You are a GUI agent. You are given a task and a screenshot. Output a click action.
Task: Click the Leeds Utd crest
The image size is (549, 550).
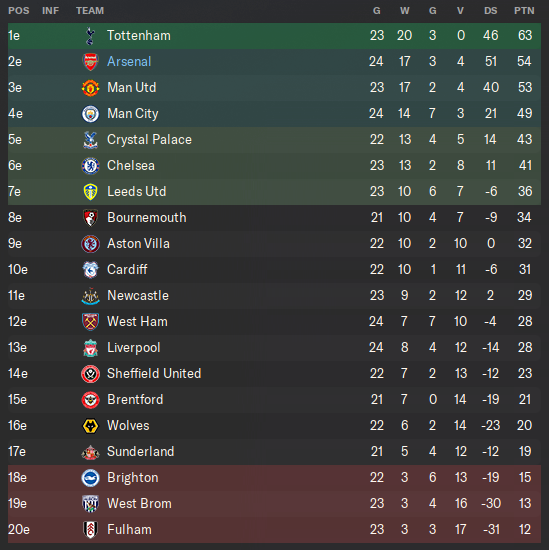coord(91,192)
